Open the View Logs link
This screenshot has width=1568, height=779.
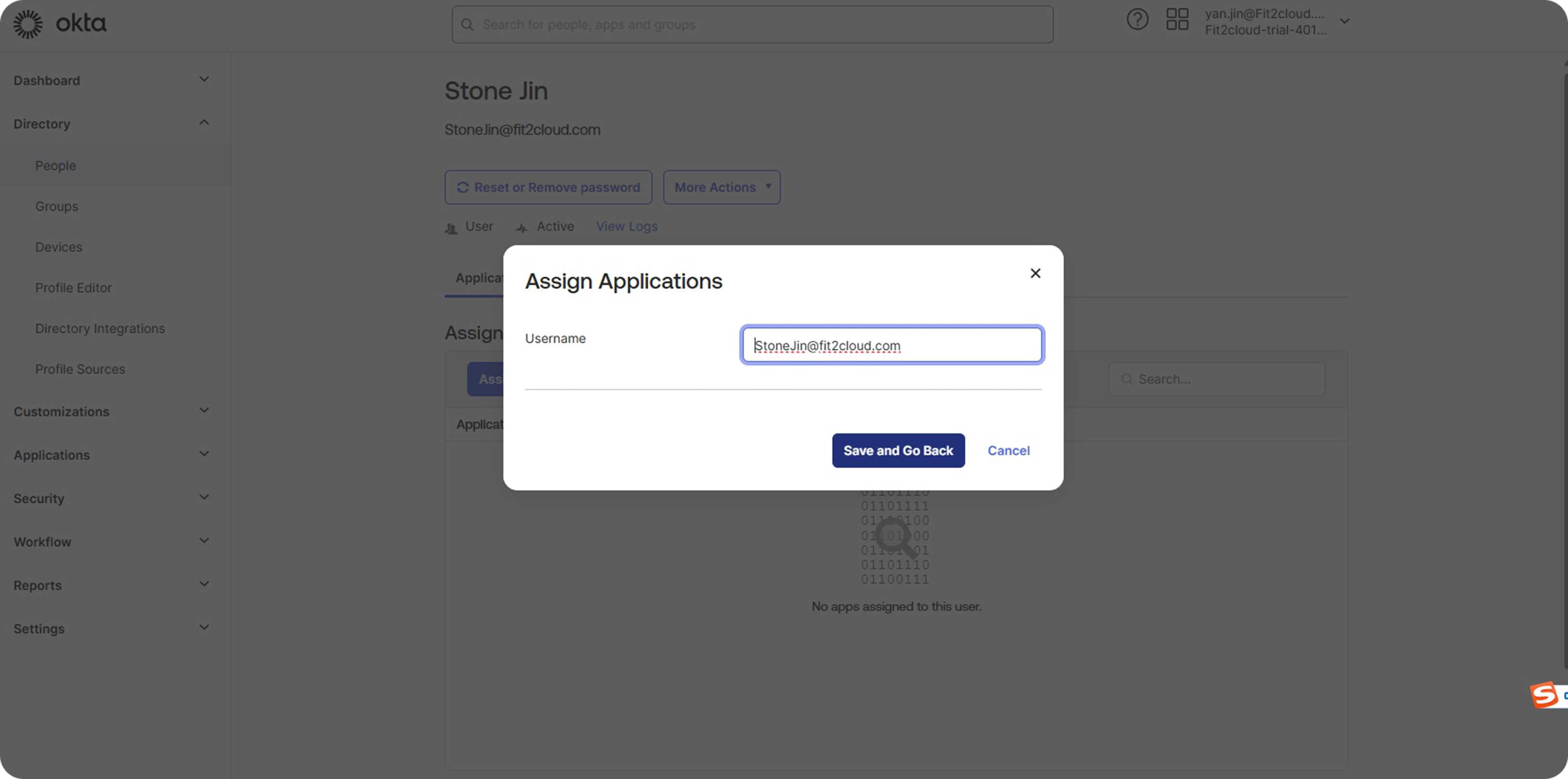[626, 226]
